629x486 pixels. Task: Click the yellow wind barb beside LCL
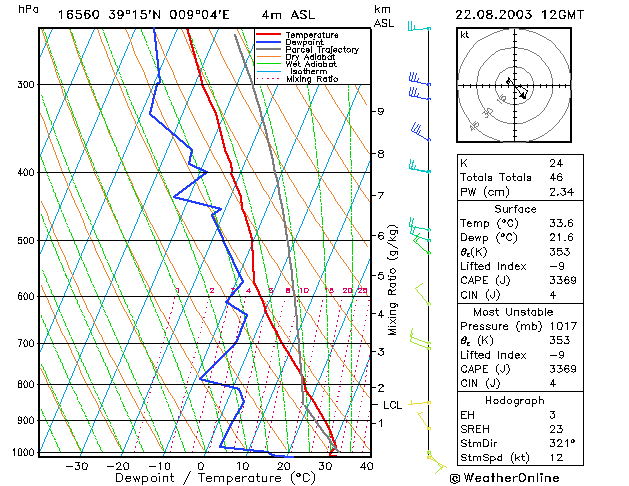420,403
